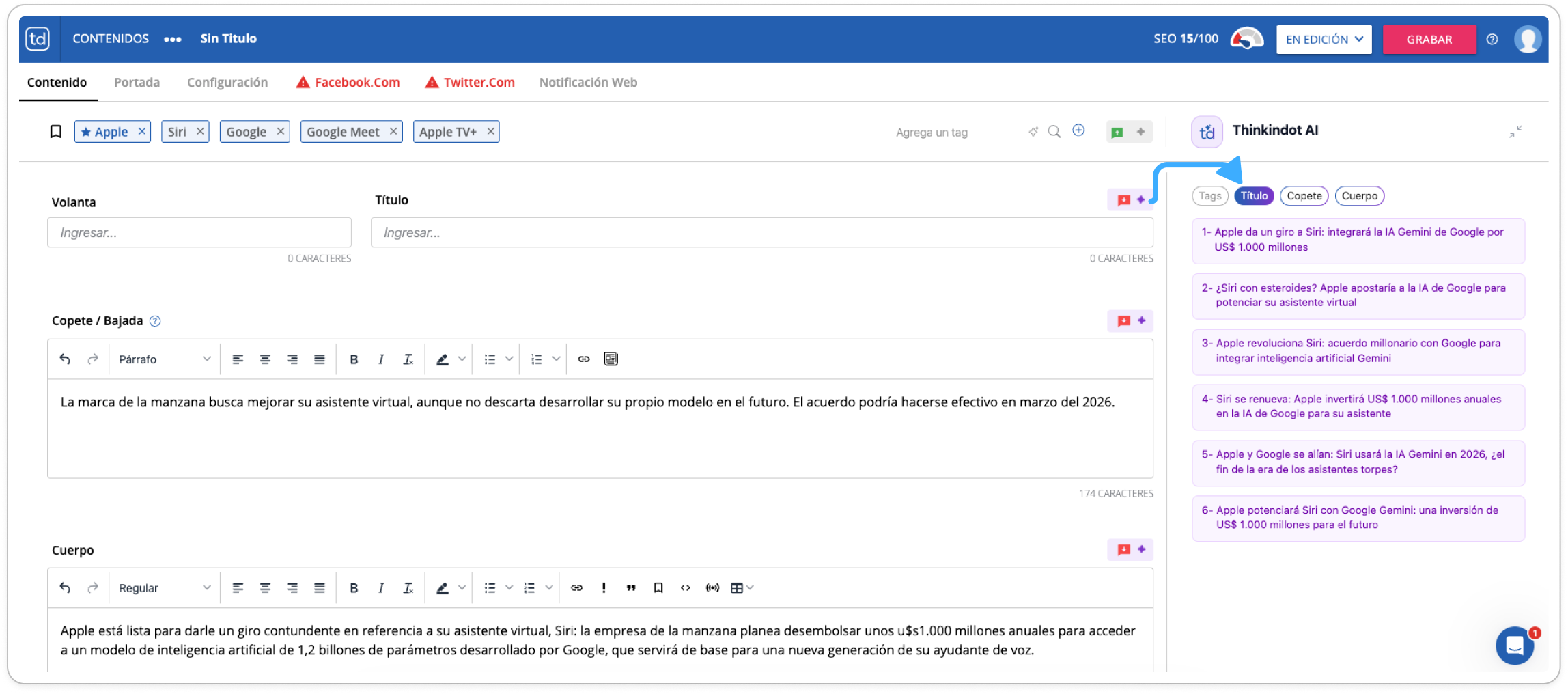
Task: Insert blockquote in the Cuerpo toolbar
Action: [631, 588]
